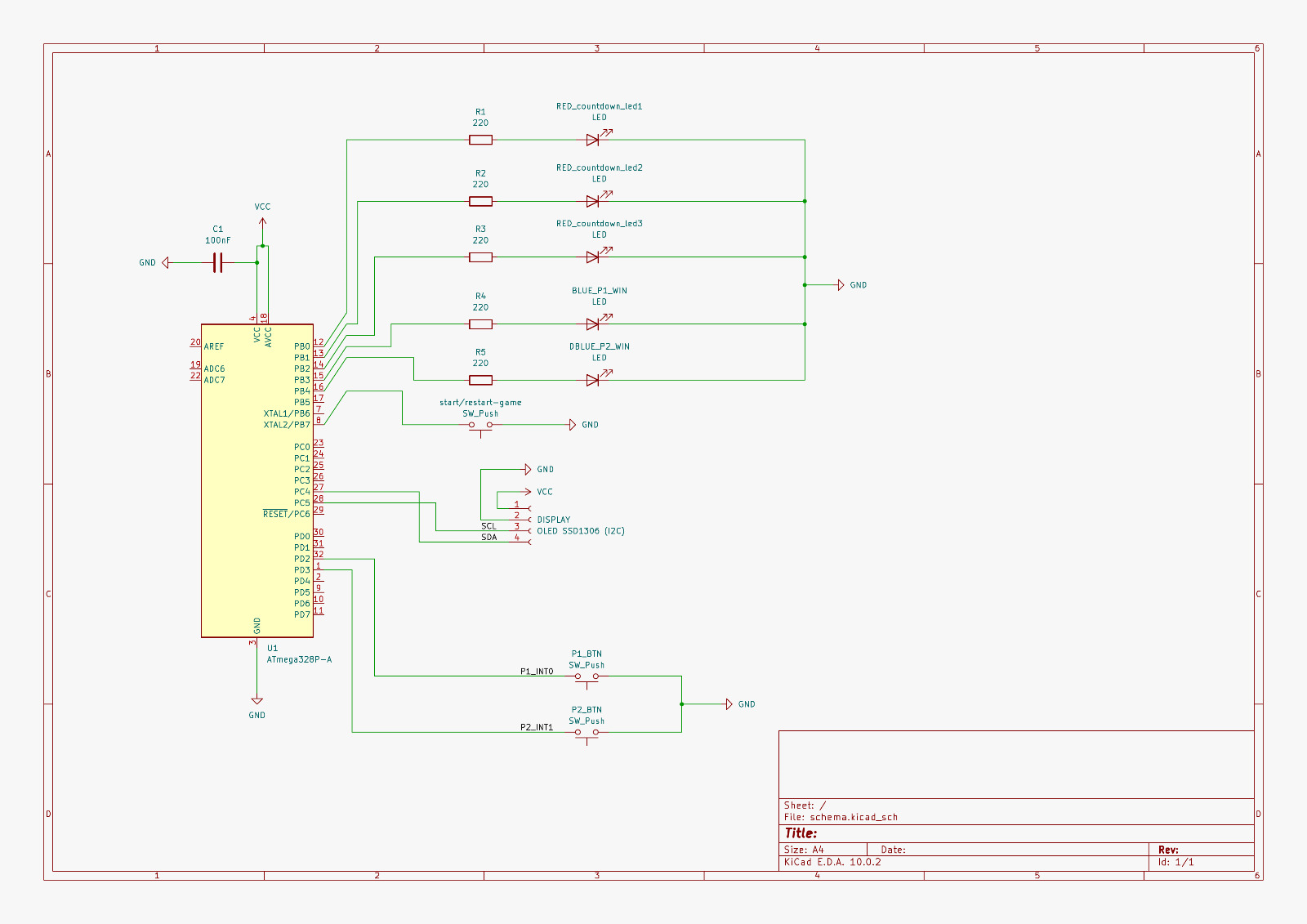Screen dimensions: 1307x924
Task: Select the R2 resistor symbol
Action: pyautogui.click(x=480, y=201)
